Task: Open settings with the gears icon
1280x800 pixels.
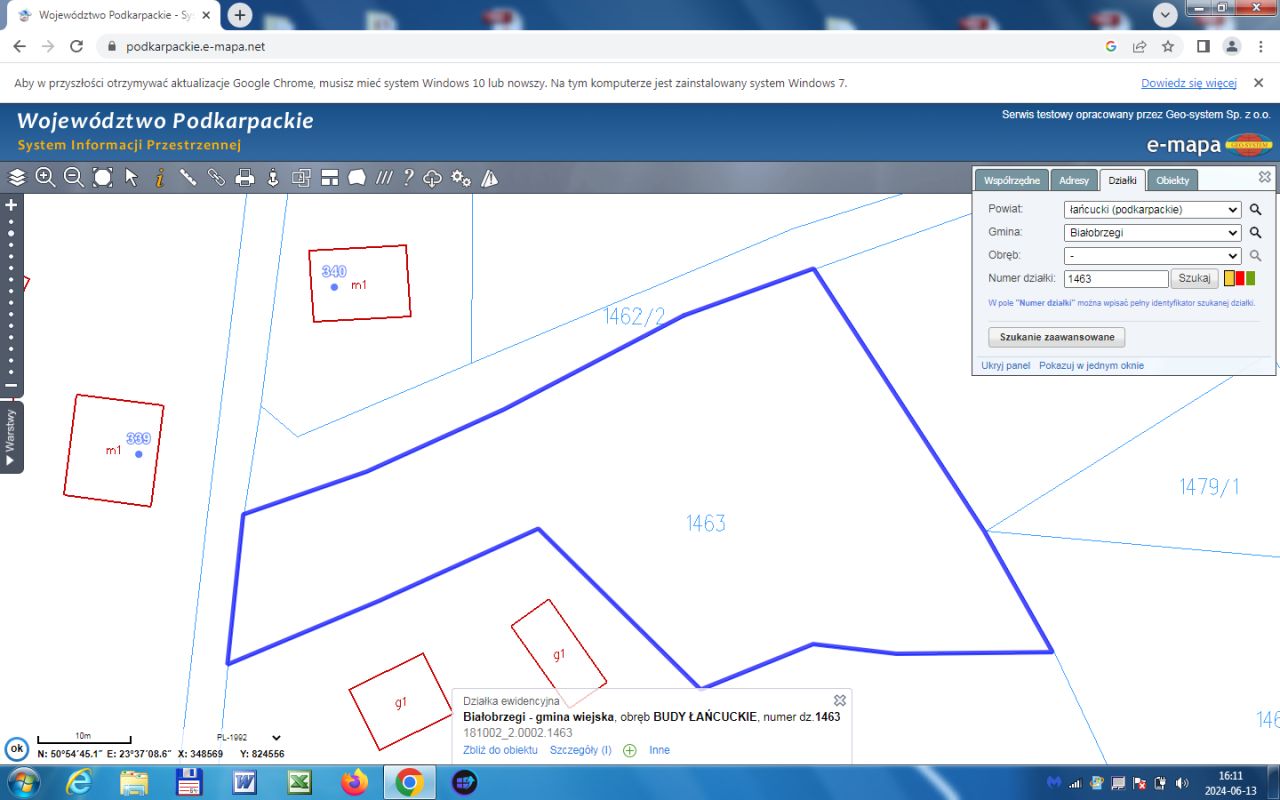Action: pyautogui.click(x=461, y=178)
